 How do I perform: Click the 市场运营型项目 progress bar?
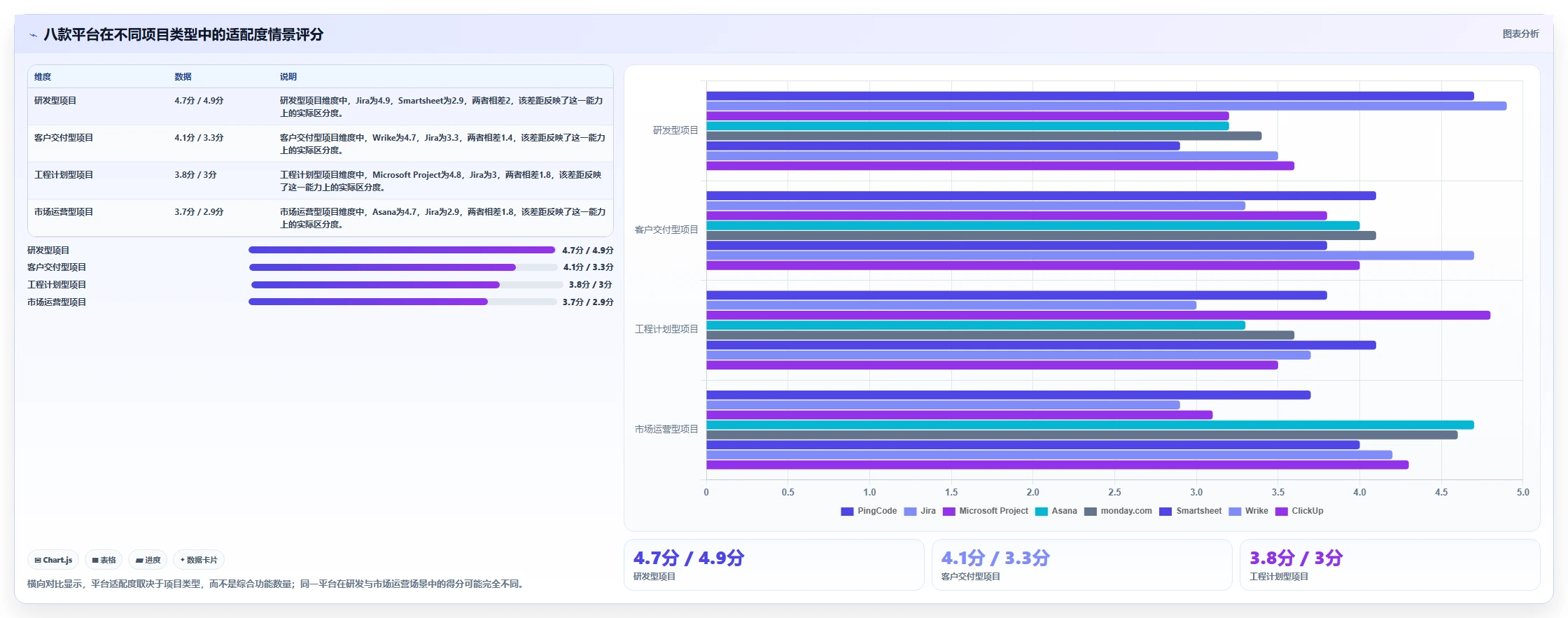click(x=402, y=302)
